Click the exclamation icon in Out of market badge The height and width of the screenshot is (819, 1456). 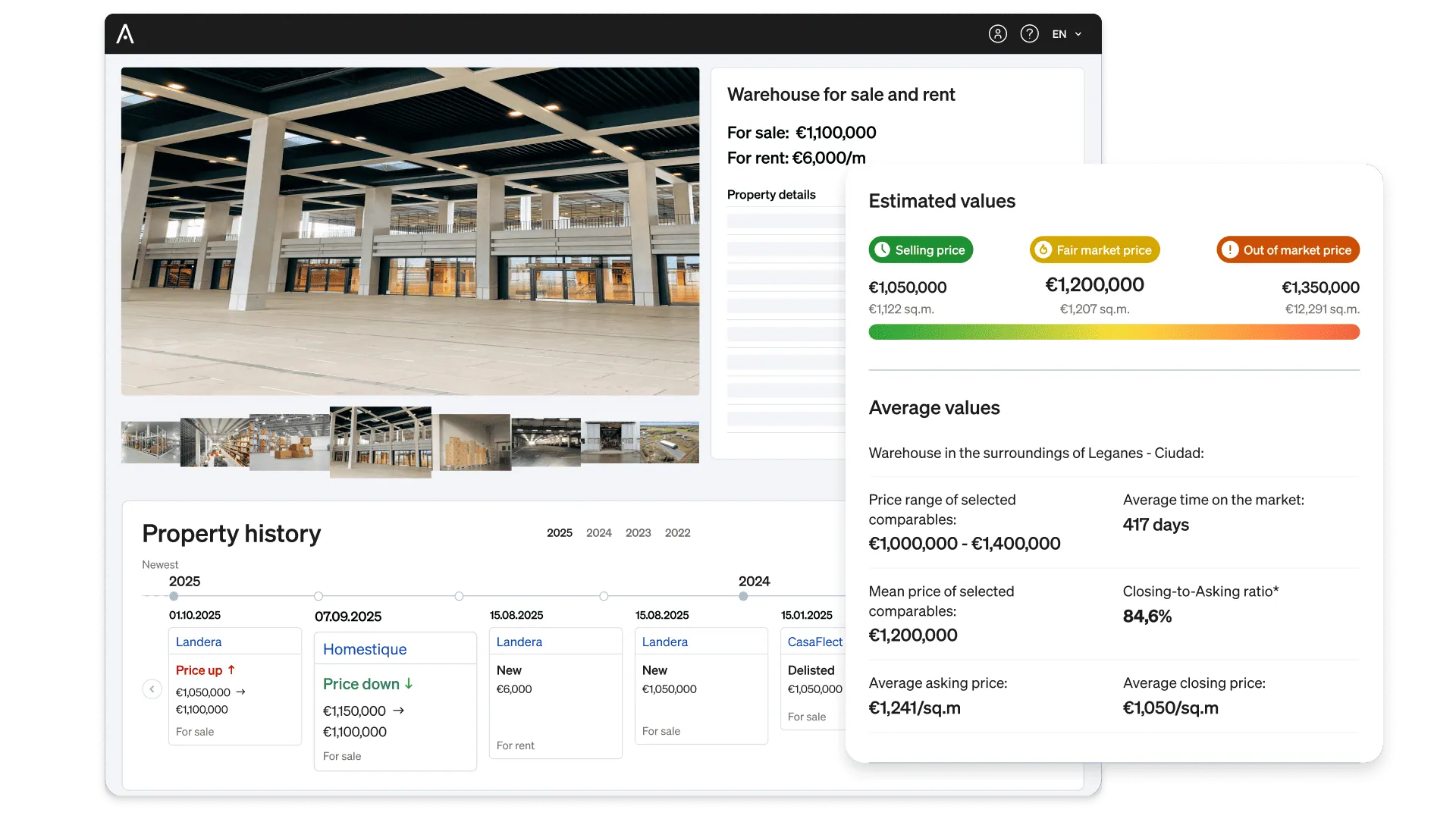click(x=1230, y=249)
